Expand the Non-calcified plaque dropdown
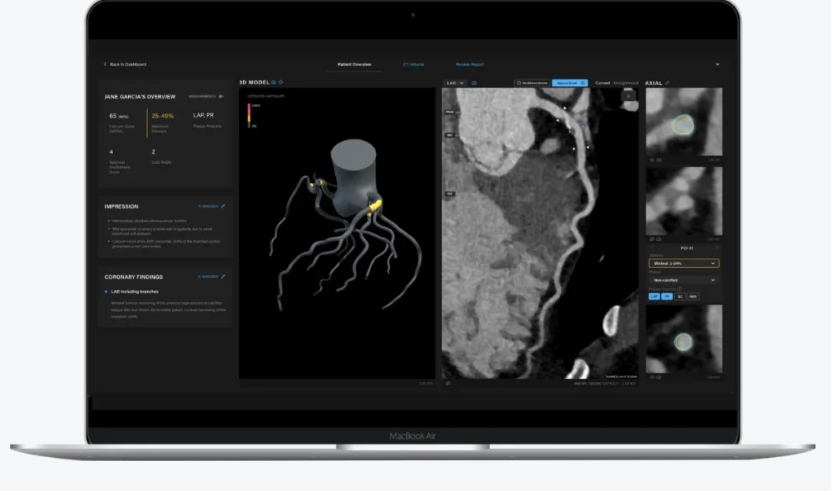831x491 pixels. click(x=684, y=280)
